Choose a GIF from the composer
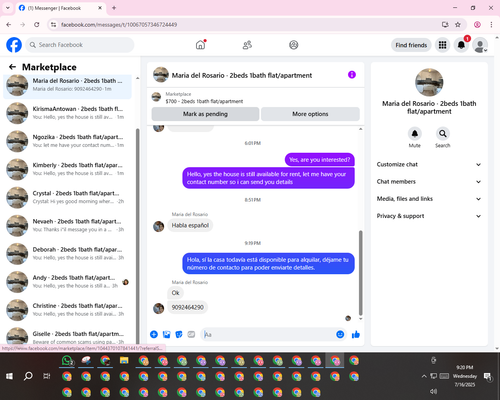Viewport: 500px width, 400px height. 191,334
